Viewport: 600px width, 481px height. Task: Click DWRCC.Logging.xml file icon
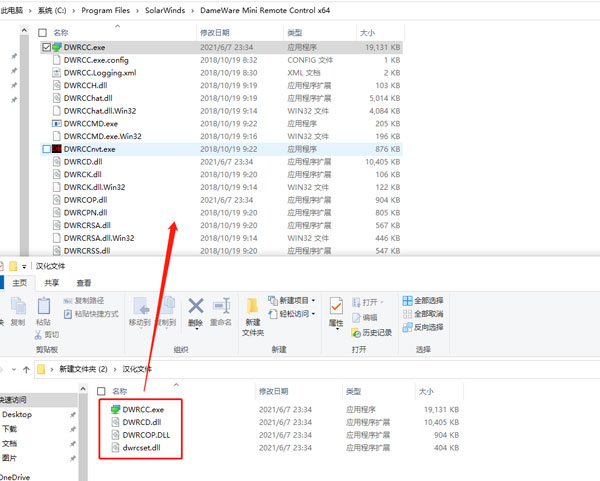point(57,73)
